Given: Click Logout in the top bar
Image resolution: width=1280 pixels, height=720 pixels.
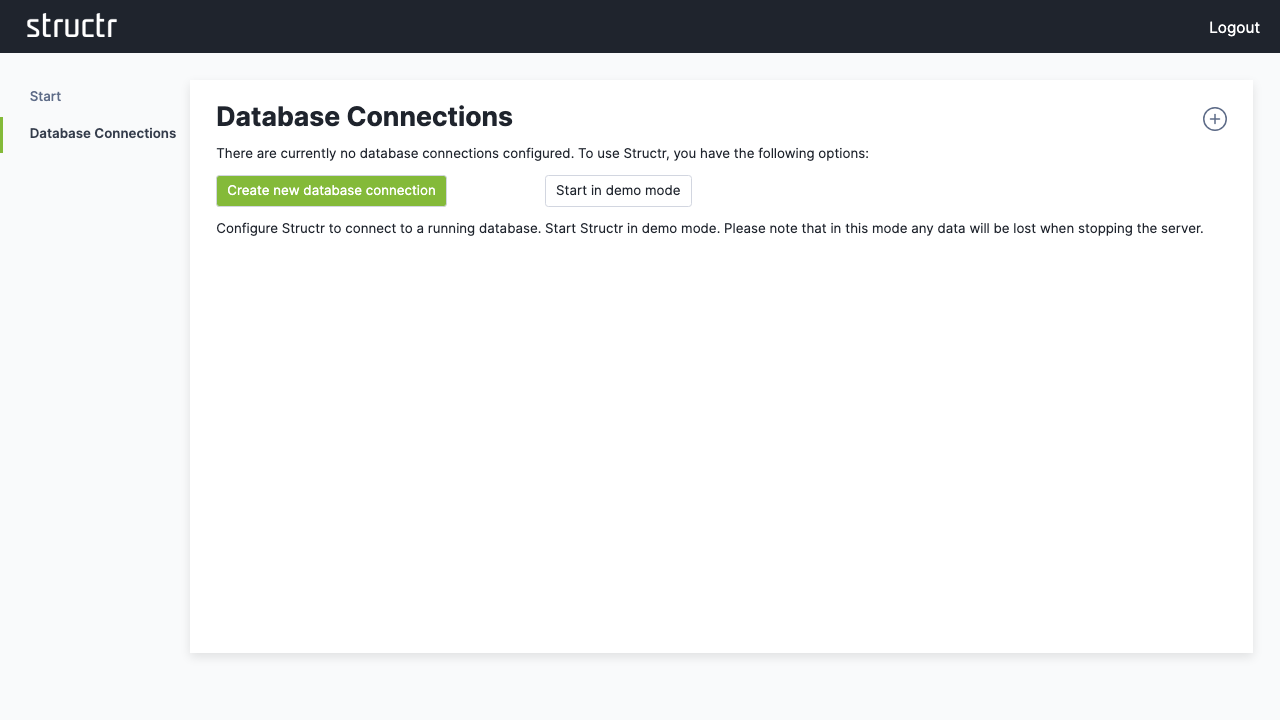Looking at the screenshot, I should [1234, 27].
